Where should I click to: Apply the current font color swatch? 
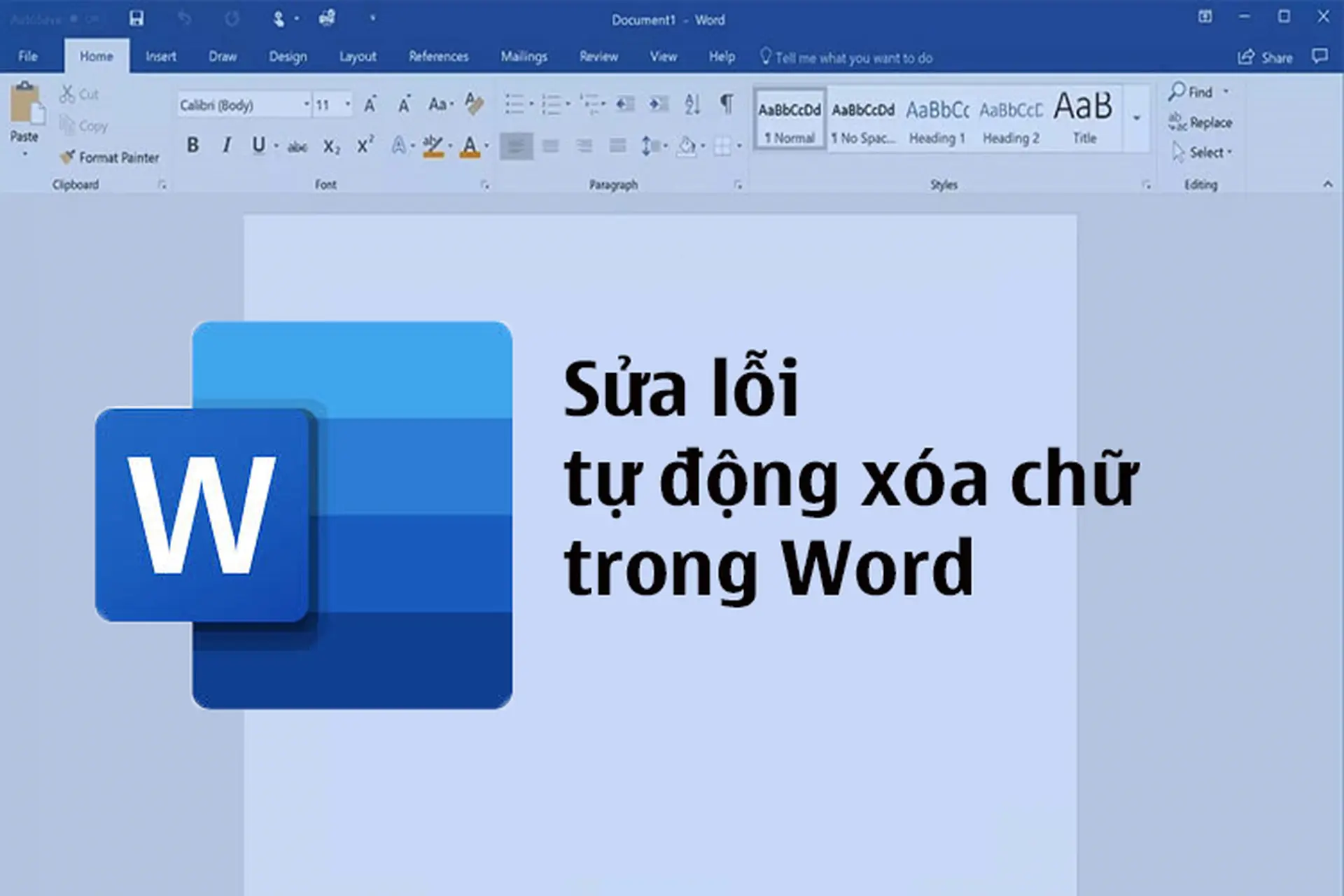[x=468, y=146]
